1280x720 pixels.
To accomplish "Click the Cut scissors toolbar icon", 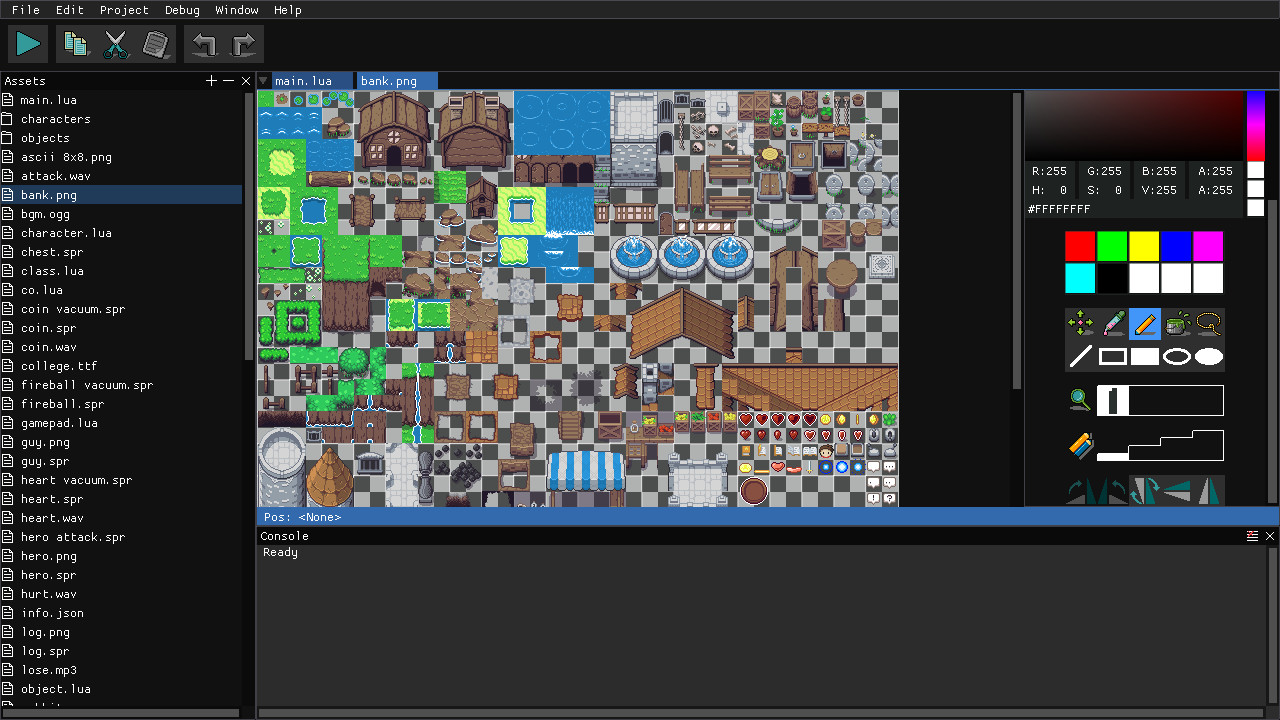I will (115, 43).
